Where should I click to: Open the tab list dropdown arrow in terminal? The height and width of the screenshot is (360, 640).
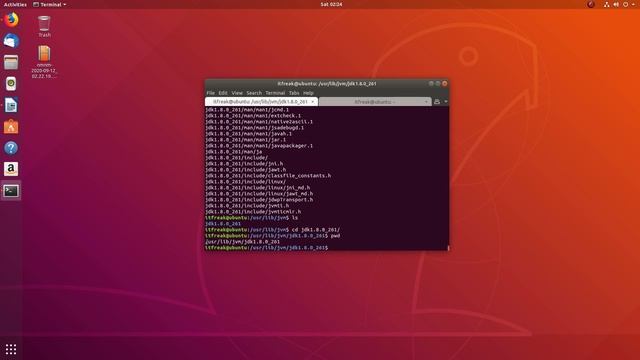[446, 102]
